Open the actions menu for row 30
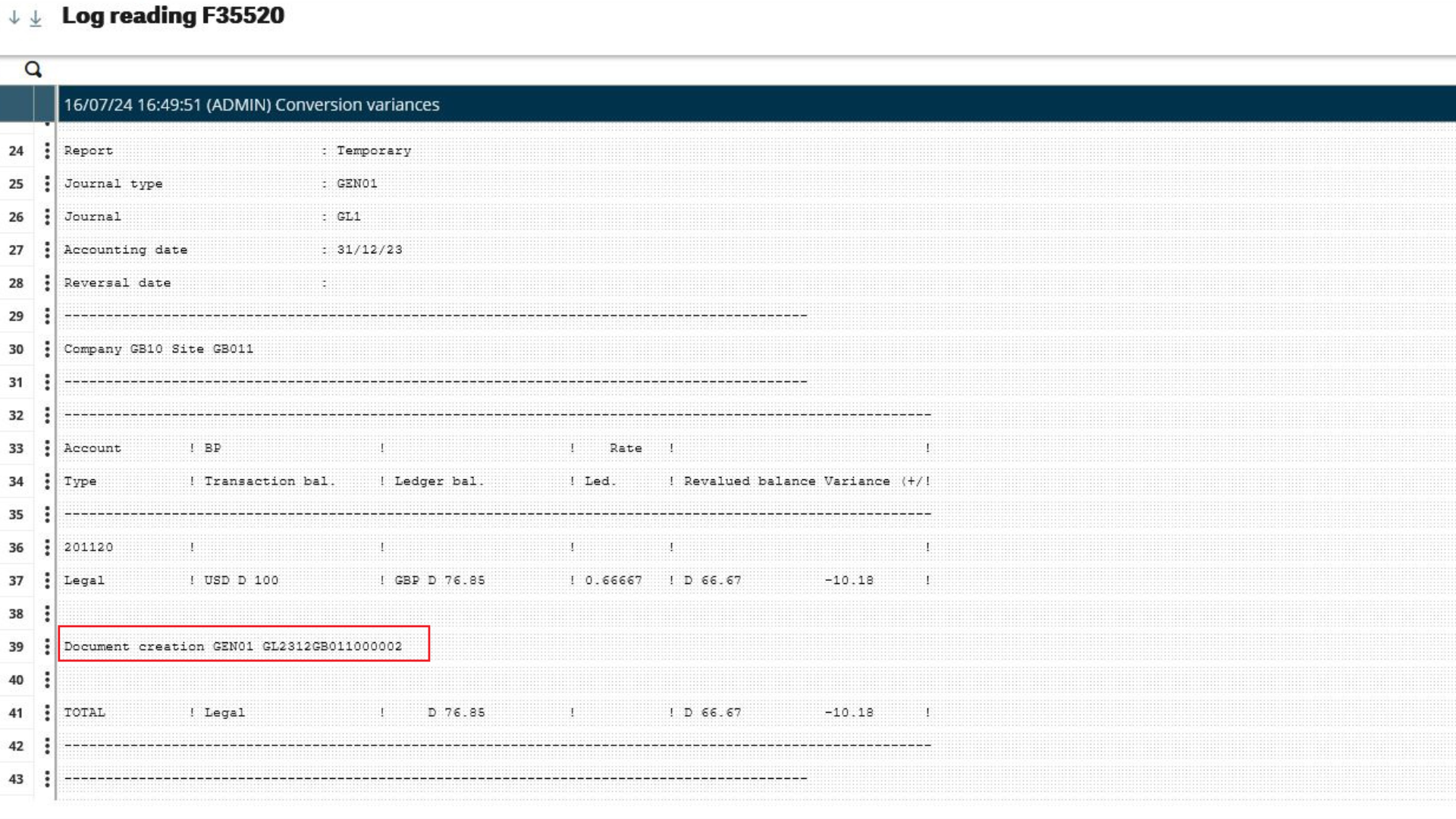The width and height of the screenshot is (1456, 819). pos(47,349)
